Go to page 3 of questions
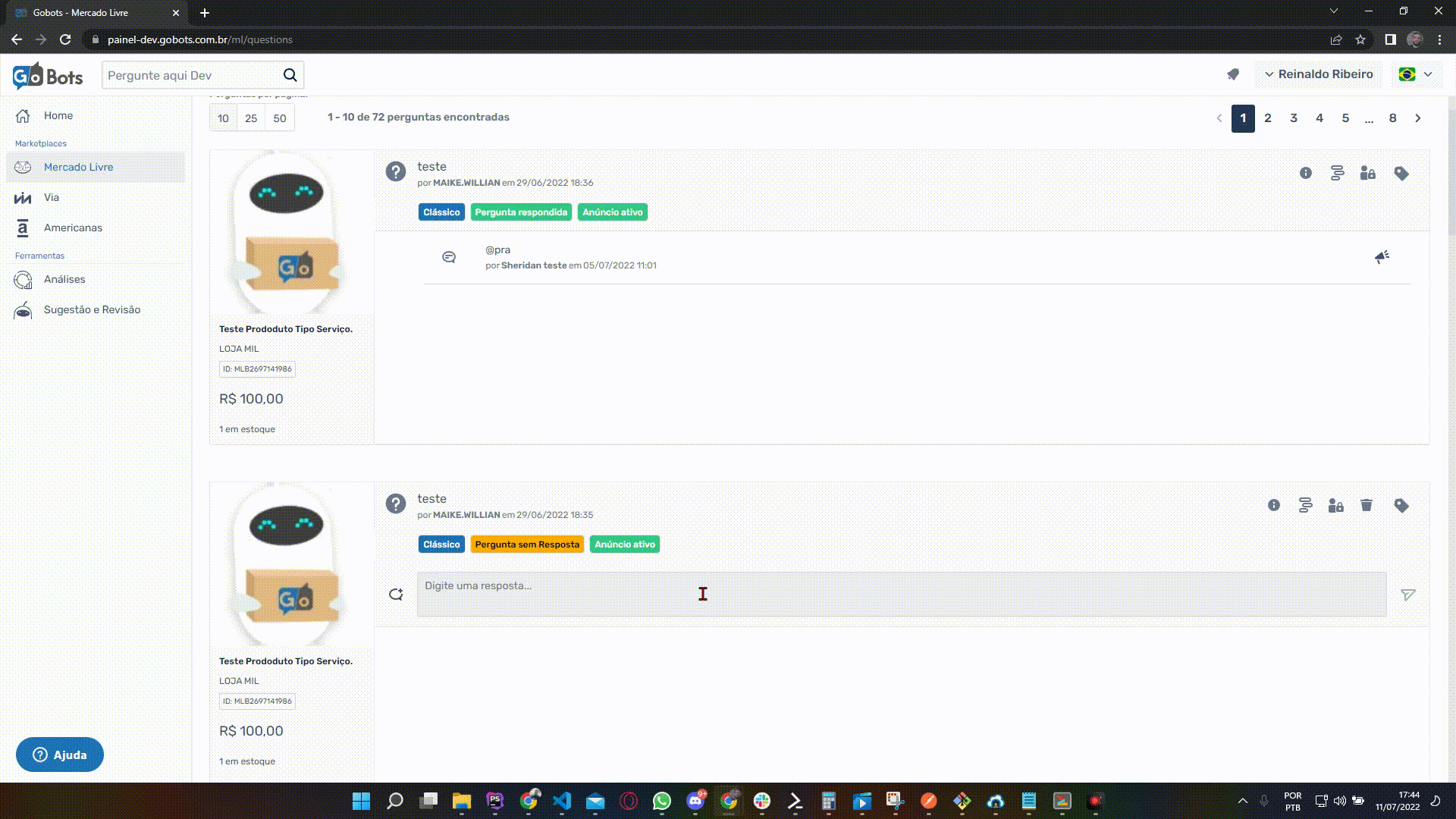 1294,118
